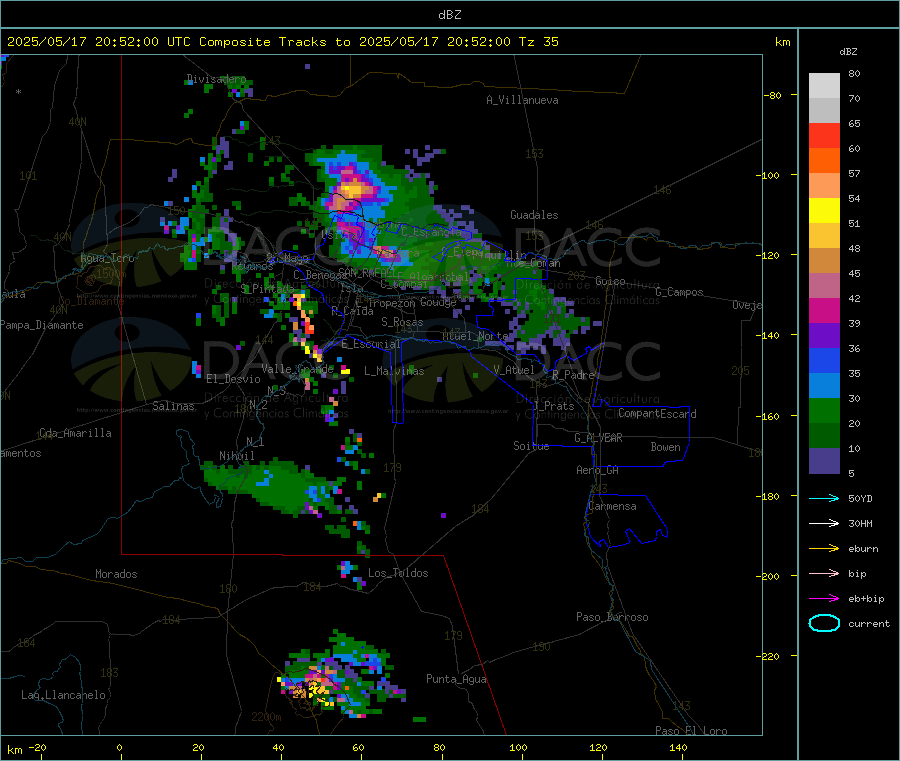Image resolution: width=900 pixels, height=761 pixels.
Task: Click the Salinas map label
Action: (x=173, y=406)
